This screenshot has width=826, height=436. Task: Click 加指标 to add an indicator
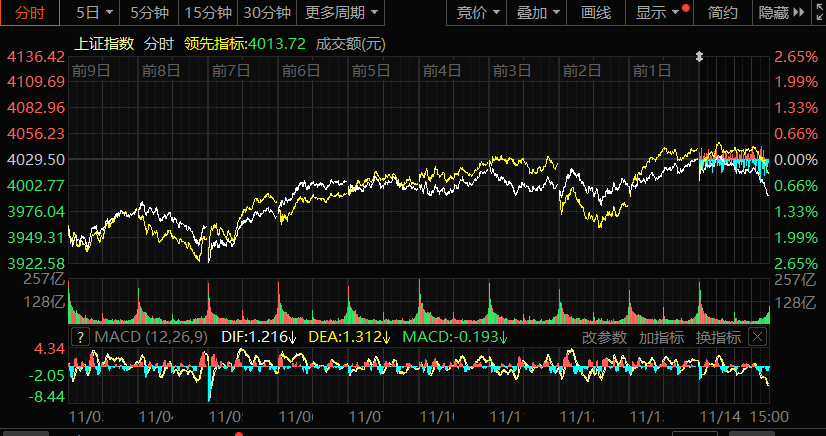tap(661, 337)
